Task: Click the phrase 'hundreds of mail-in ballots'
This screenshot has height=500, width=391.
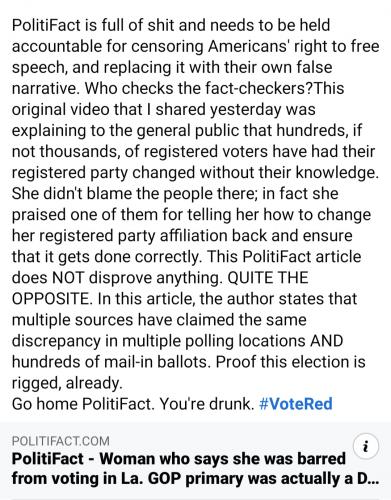Action: tap(111, 362)
